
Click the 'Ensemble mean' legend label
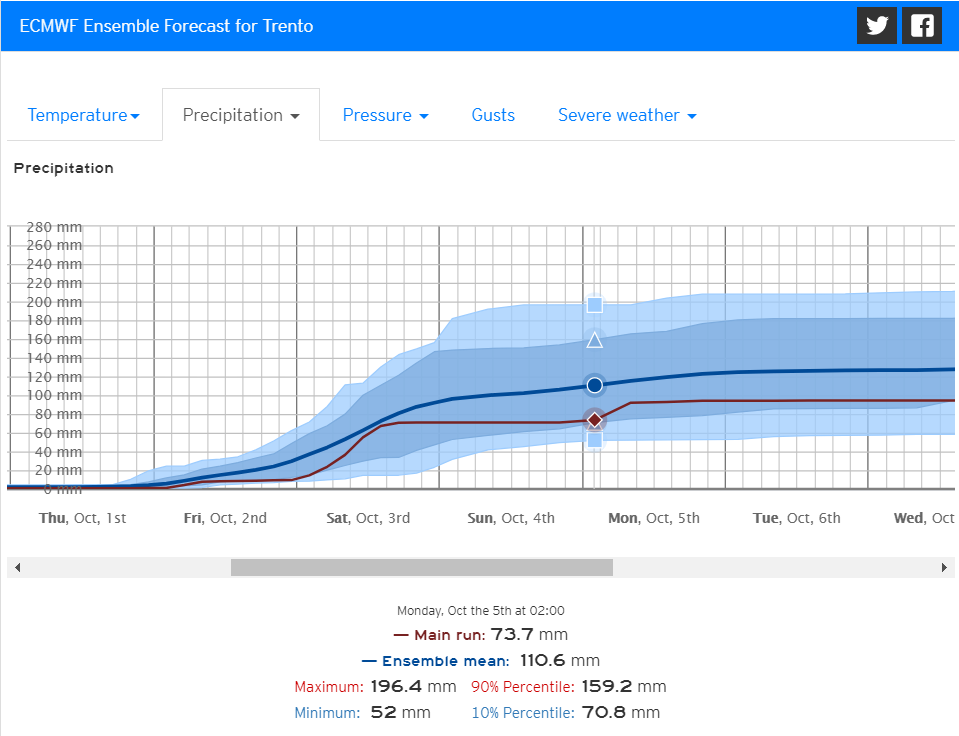tap(445, 661)
